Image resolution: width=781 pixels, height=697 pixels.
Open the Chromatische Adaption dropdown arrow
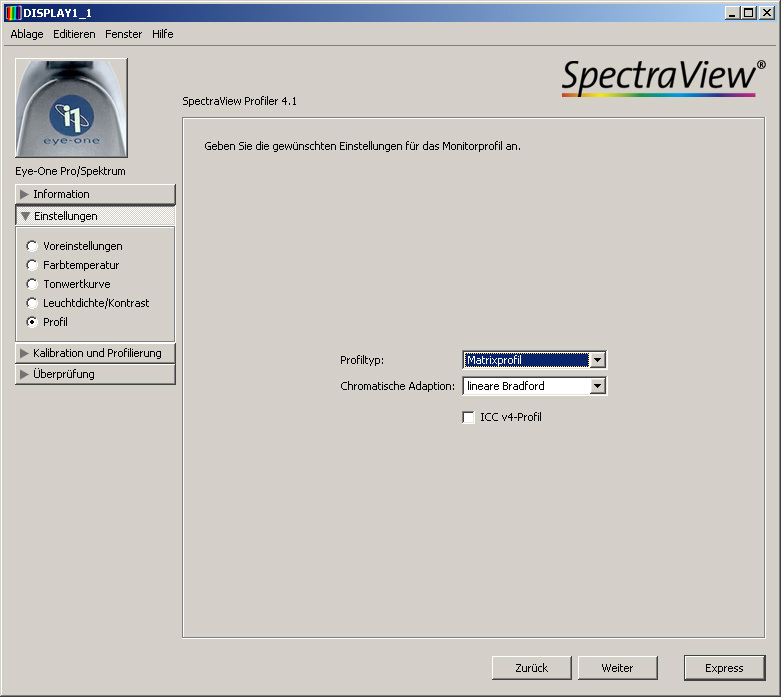(597, 386)
